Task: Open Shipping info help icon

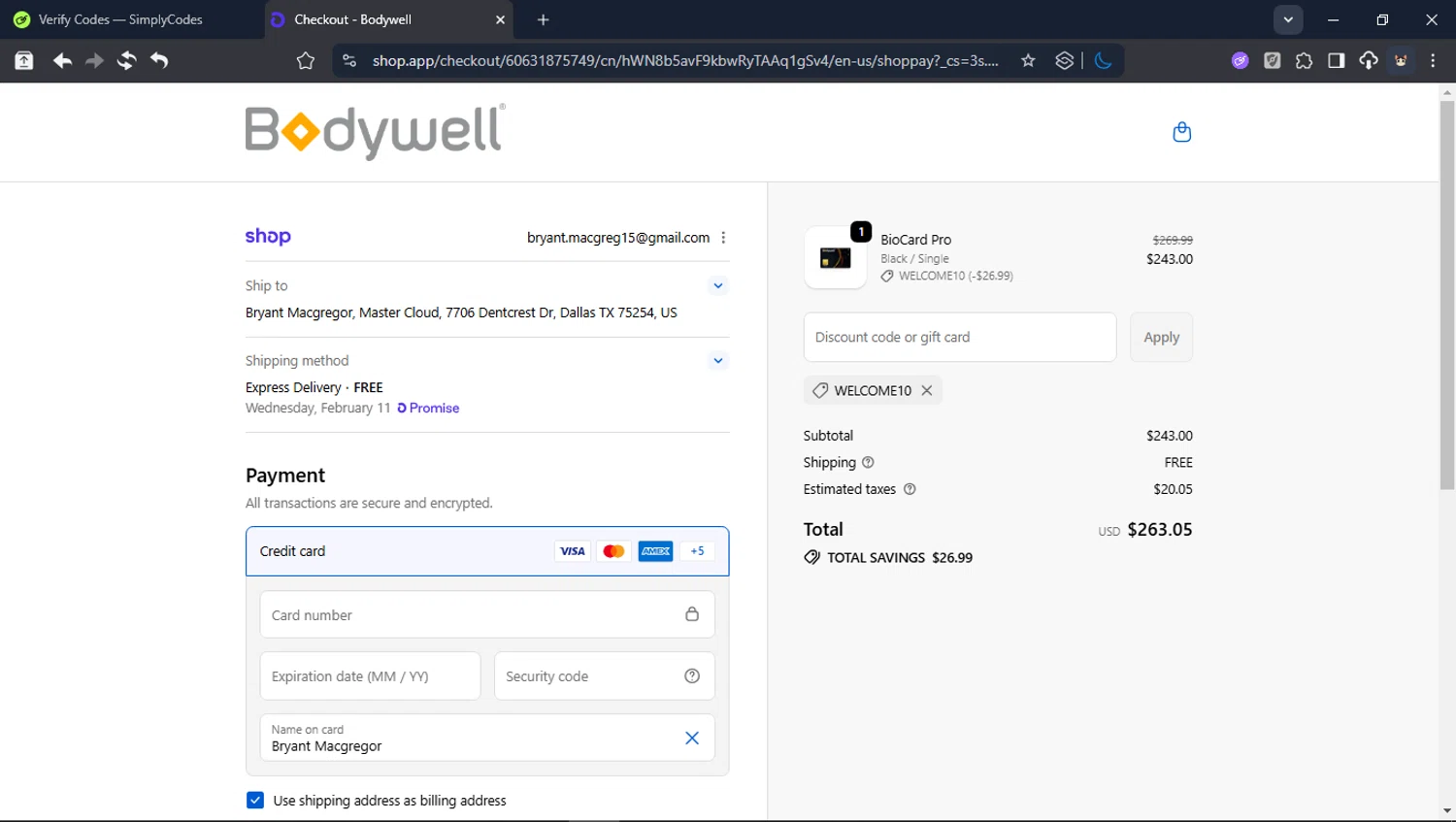Action: (x=868, y=463)
